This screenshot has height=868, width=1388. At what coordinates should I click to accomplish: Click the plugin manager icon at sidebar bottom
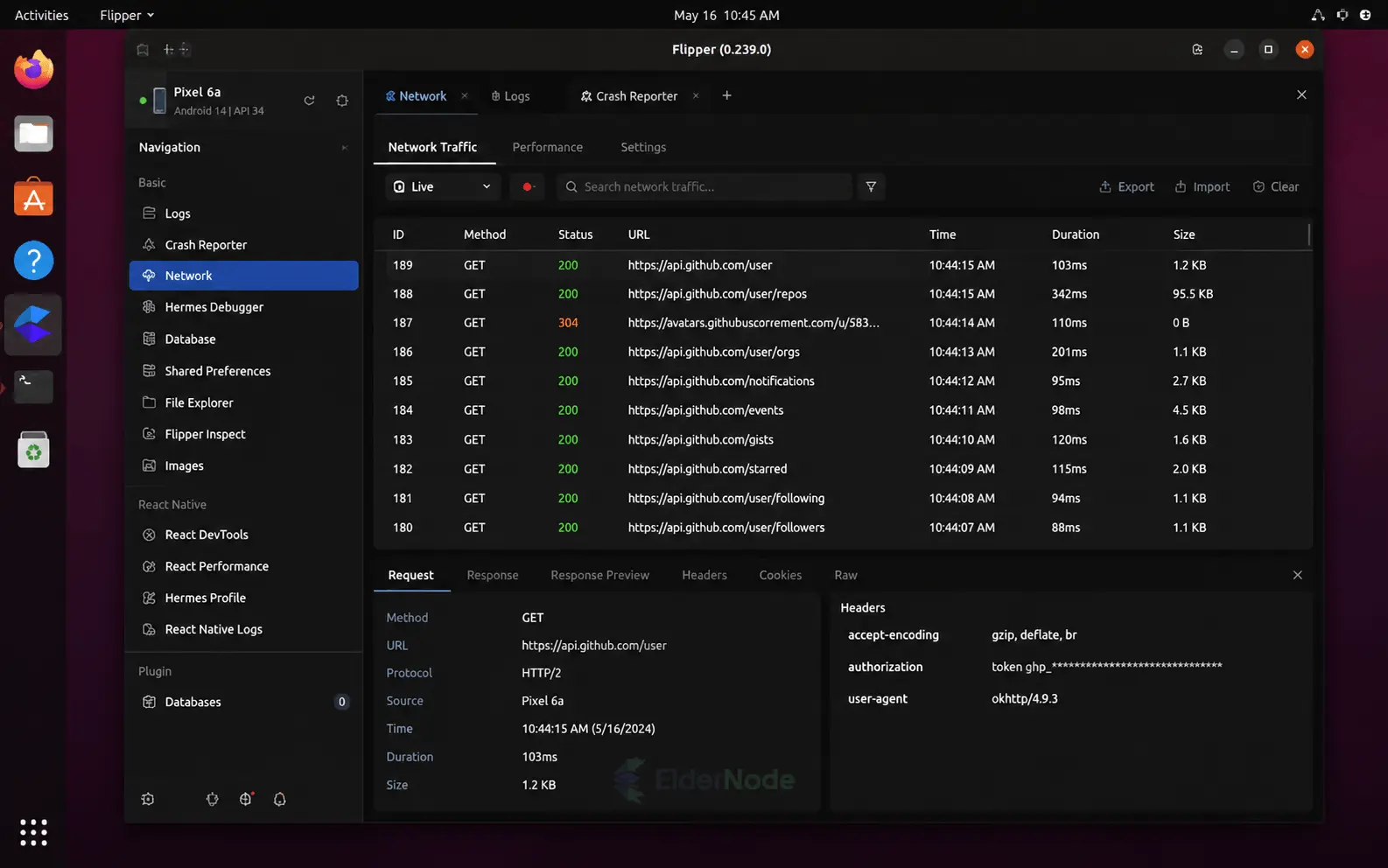tap(212, 799)
